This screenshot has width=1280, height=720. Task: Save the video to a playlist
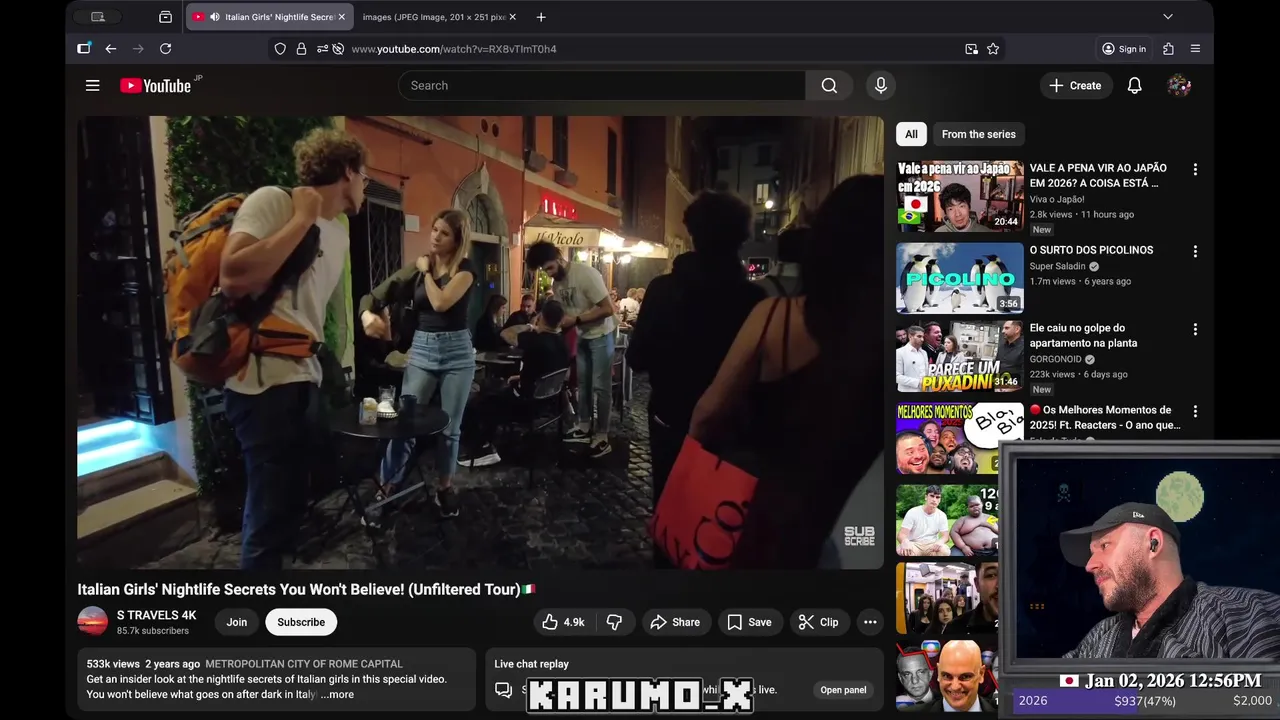pos(750,622)
